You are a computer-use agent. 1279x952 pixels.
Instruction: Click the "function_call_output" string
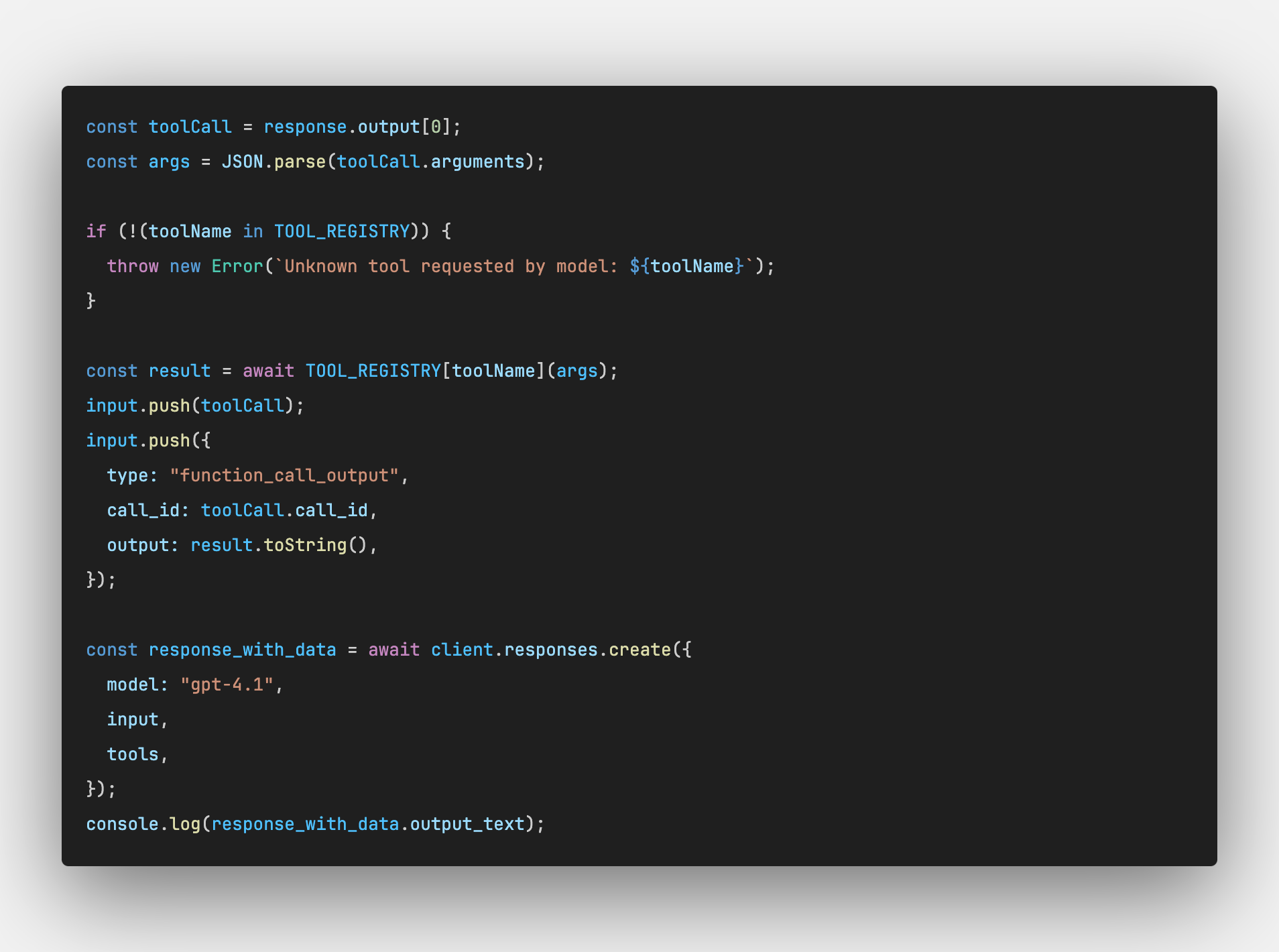[284, 475]
